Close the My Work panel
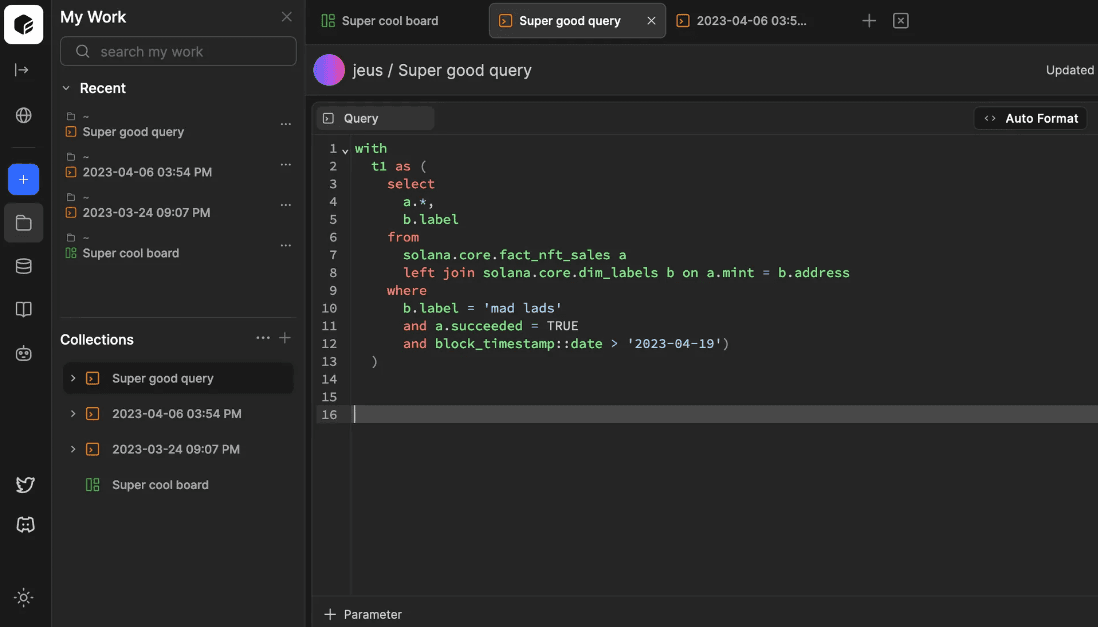Image resolution: width=1098 pixels, height=627 pixels. pos(287,17)
